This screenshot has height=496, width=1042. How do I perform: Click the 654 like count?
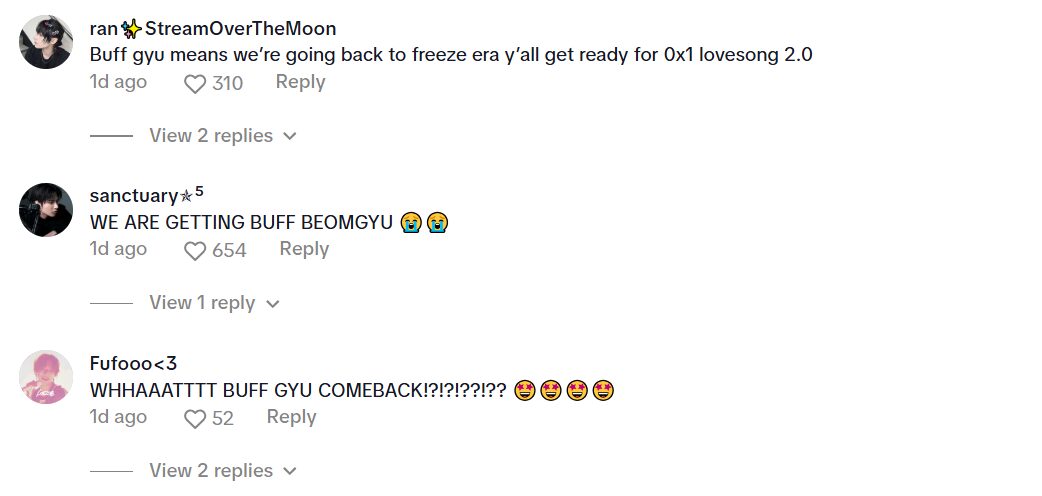(229, 251)
